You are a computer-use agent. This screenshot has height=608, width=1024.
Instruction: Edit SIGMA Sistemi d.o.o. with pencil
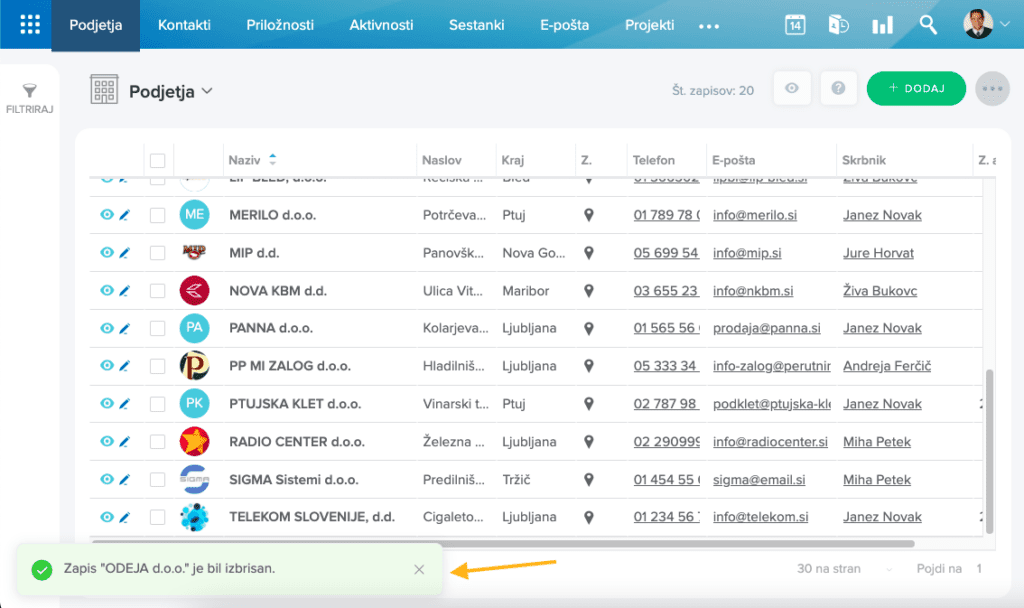click(125, 479)
